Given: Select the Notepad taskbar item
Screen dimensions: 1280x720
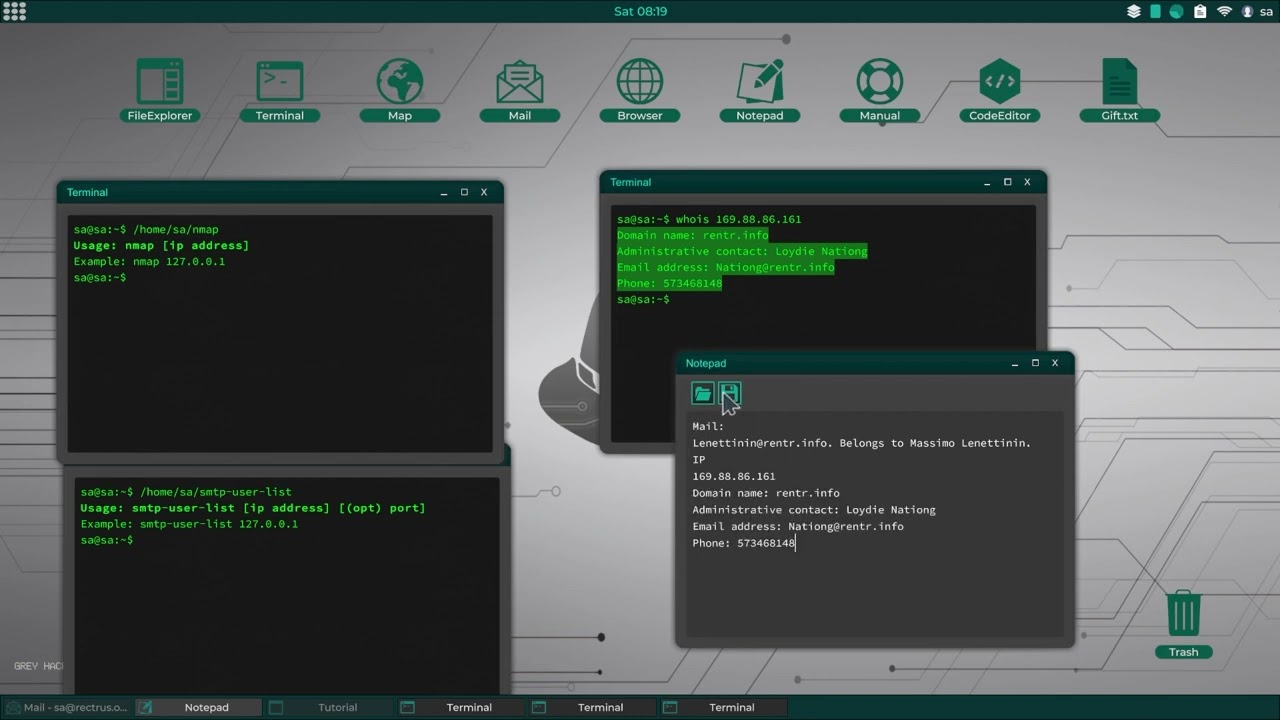Looking at the screenshot, I should click(198, 707).
